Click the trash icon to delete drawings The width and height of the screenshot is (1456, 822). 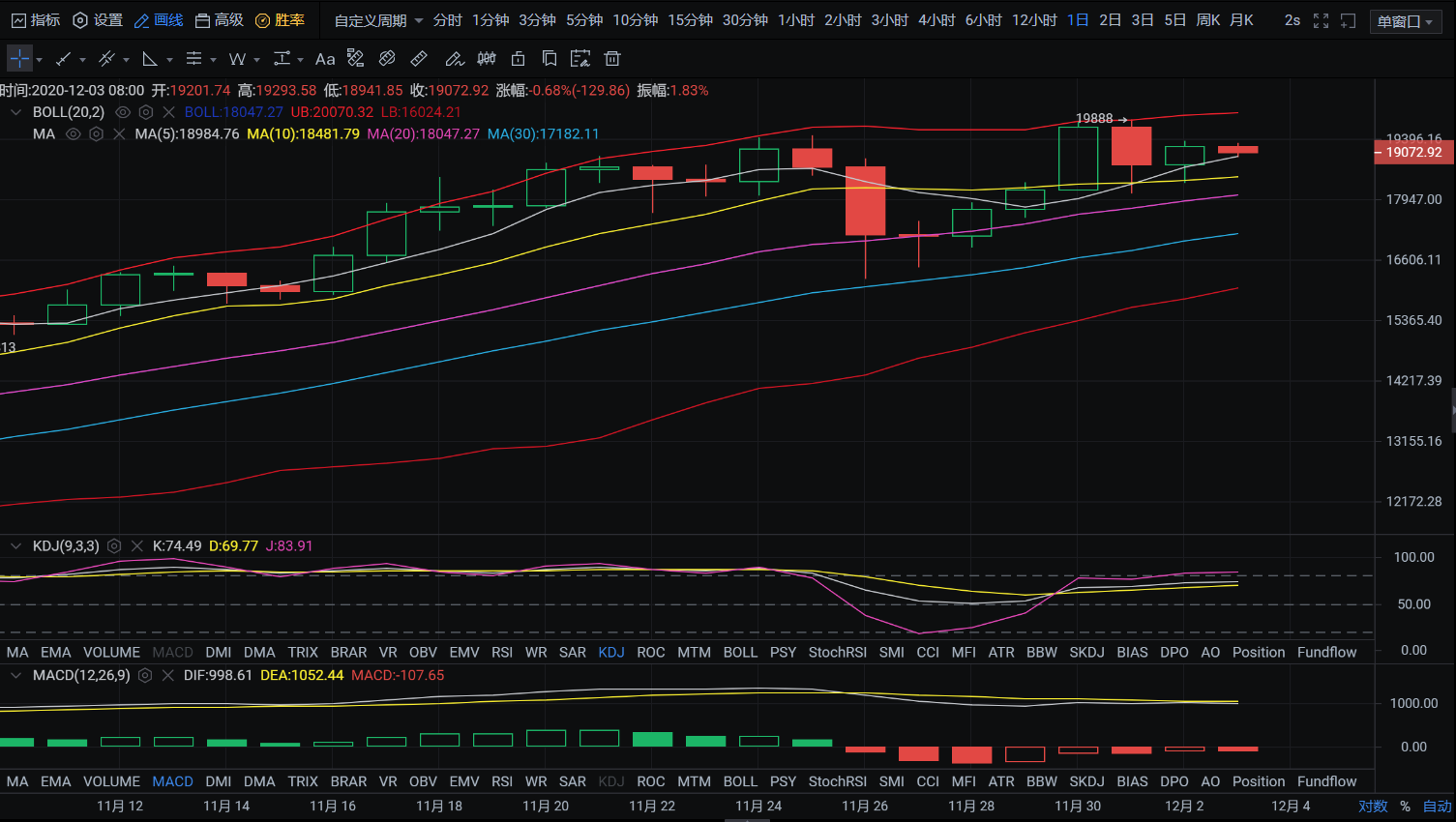point(612,59)
